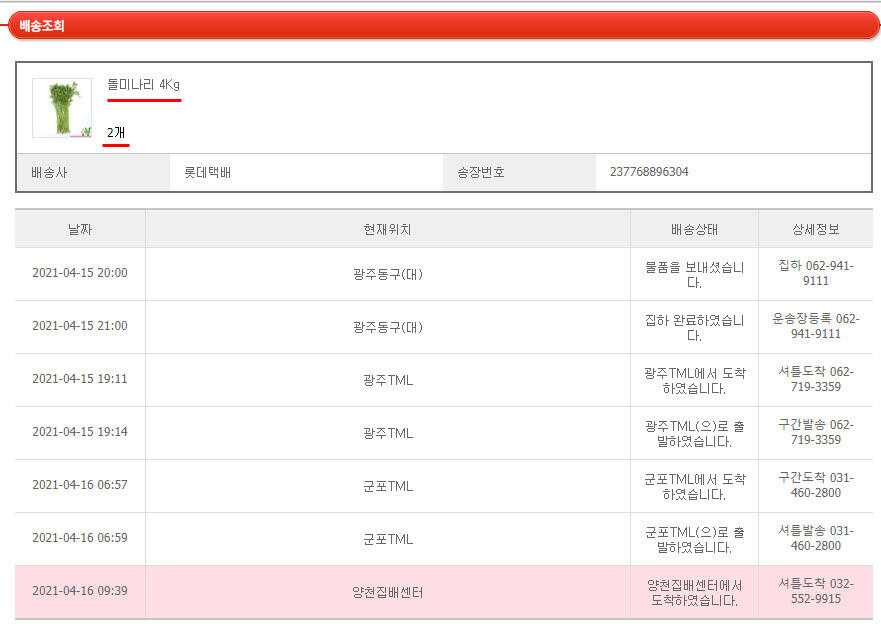881x631 pixels.
Task: Click the status 양천집배센터에서 도착하였습니다
Action: coord(694,593)
